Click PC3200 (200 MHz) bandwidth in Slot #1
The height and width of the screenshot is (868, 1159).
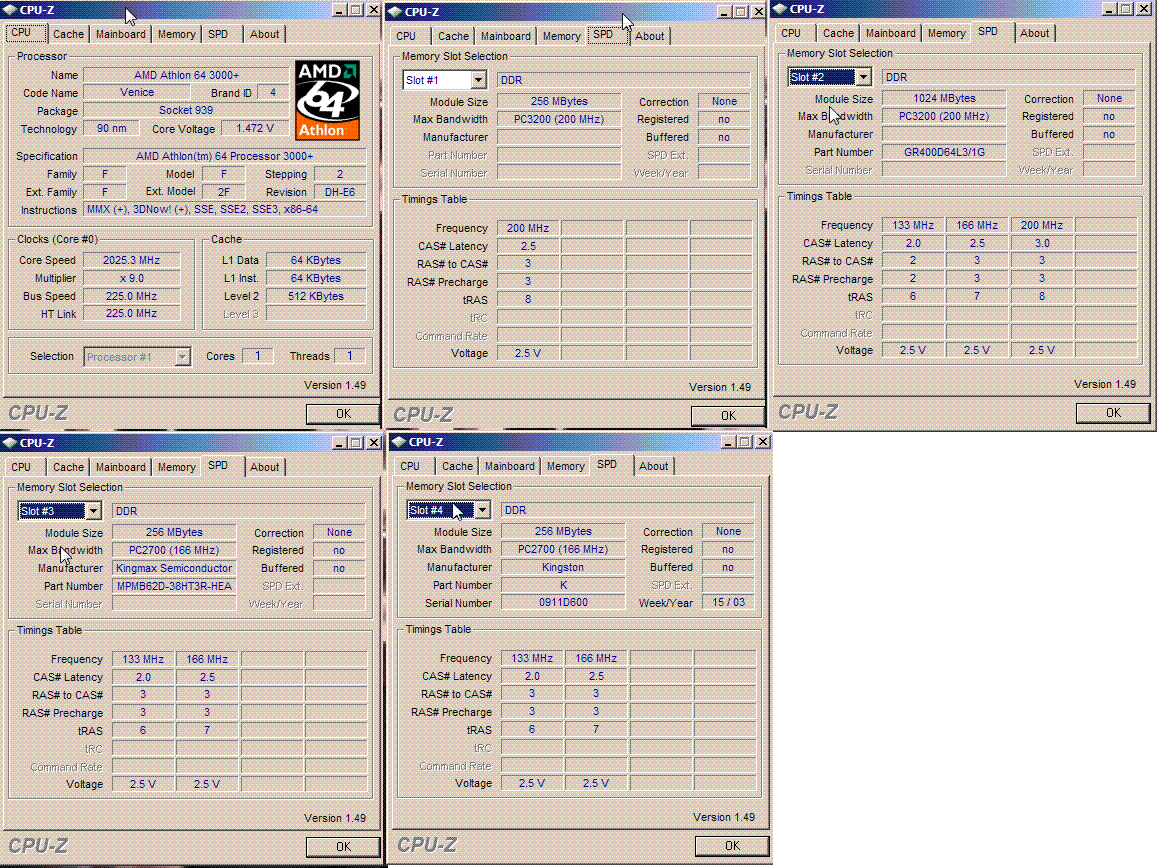click(x=559, y=119)
